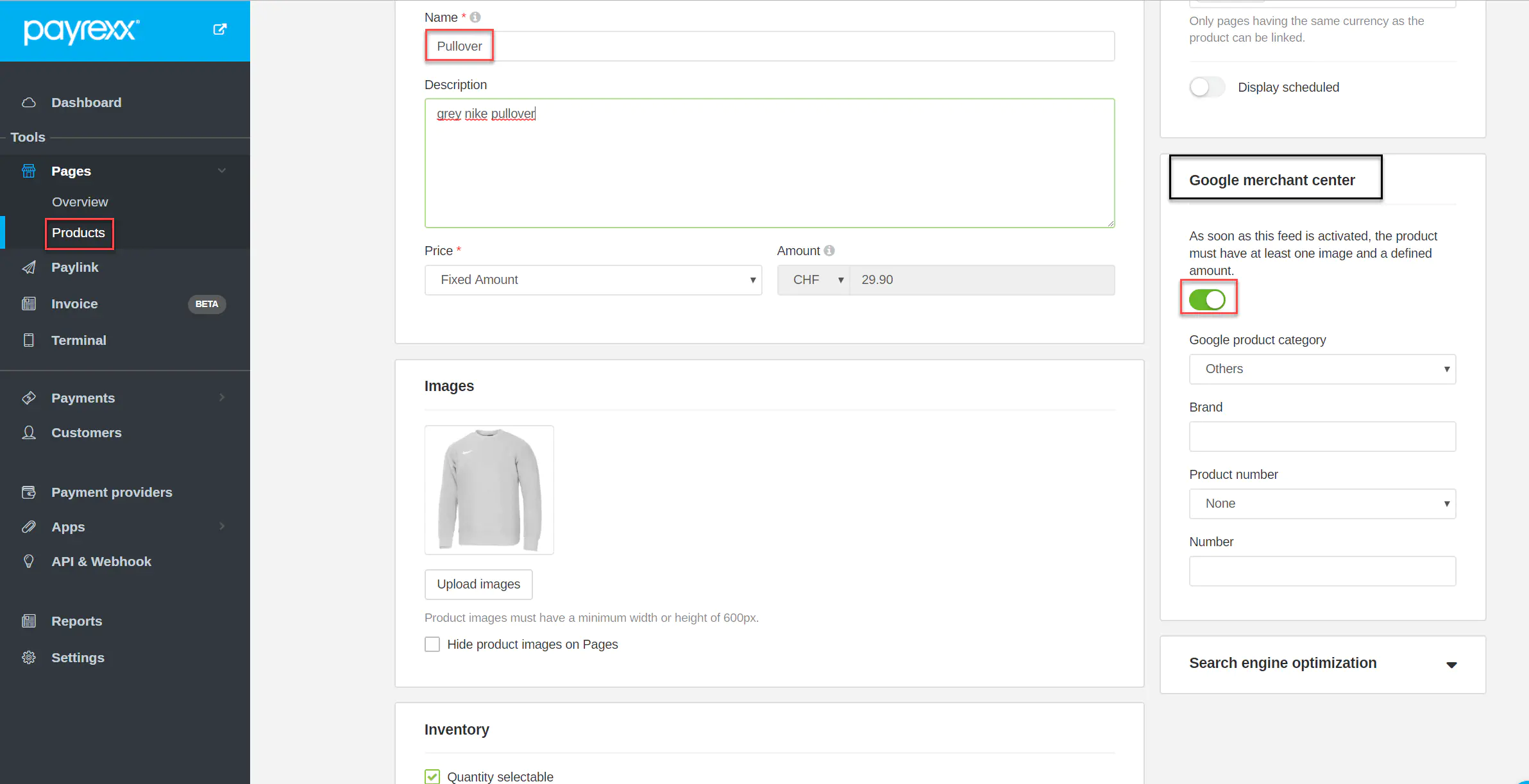Click the grey pullover image thumbnail
1529x784 pixels.
[489, 490]
